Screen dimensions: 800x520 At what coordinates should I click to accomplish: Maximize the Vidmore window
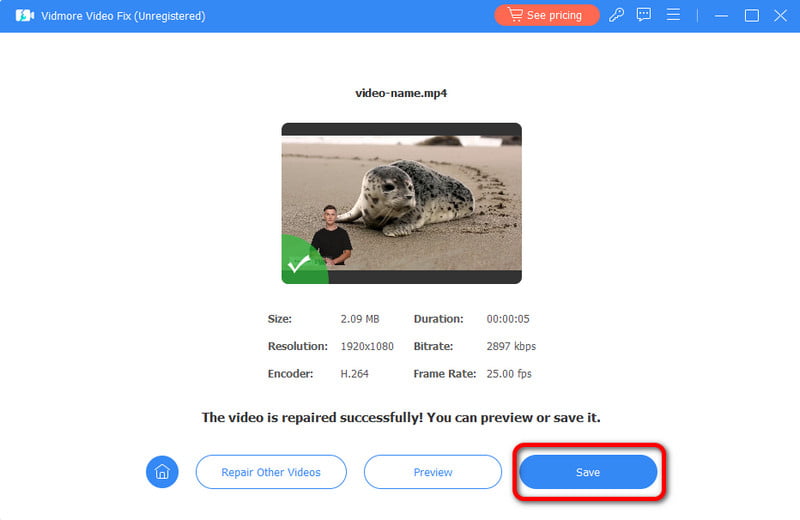point(752,15)
